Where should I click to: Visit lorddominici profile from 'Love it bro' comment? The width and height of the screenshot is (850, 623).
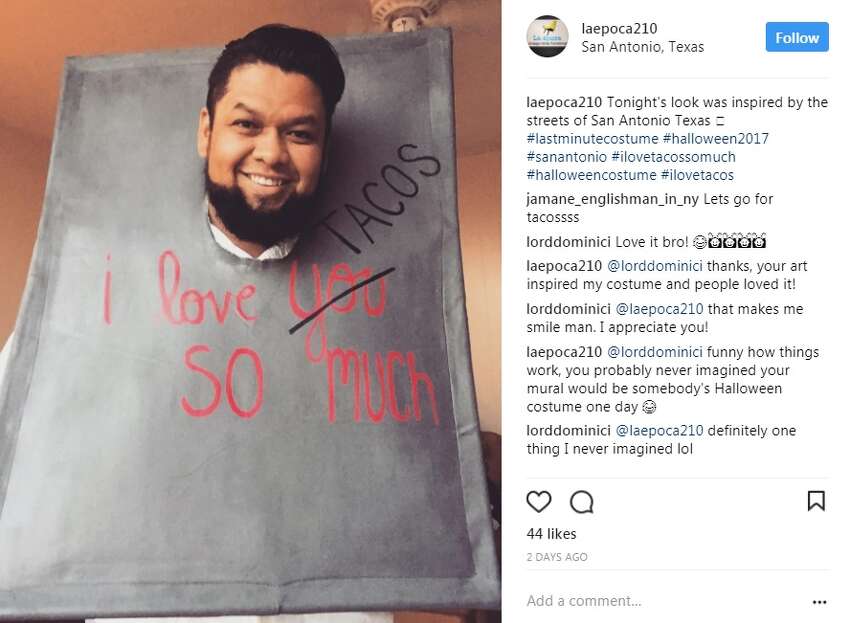click(569, 242)
